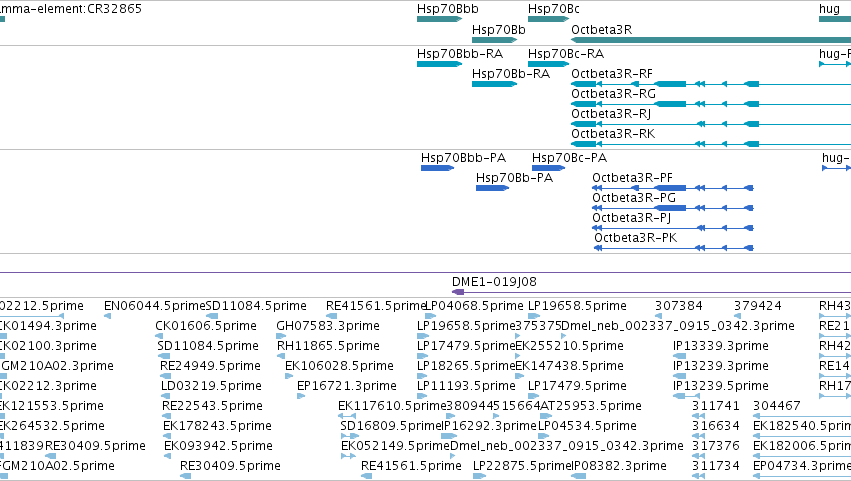Click the Hsp70Bbb-PA protein label
The image size is (851, 481).
pyautogui.click(x=463, y=159)
